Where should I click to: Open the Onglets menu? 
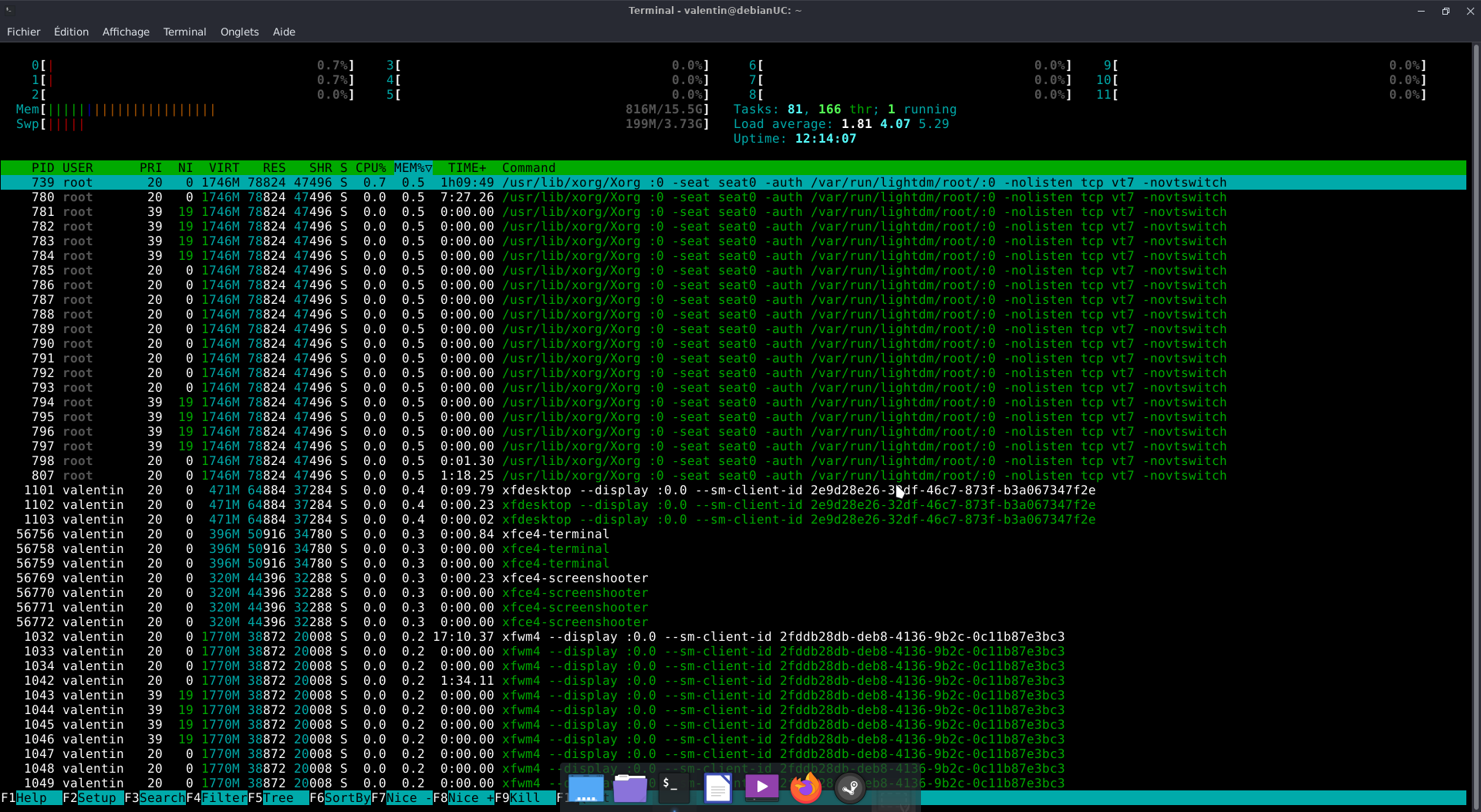click(x=239, y=32)
